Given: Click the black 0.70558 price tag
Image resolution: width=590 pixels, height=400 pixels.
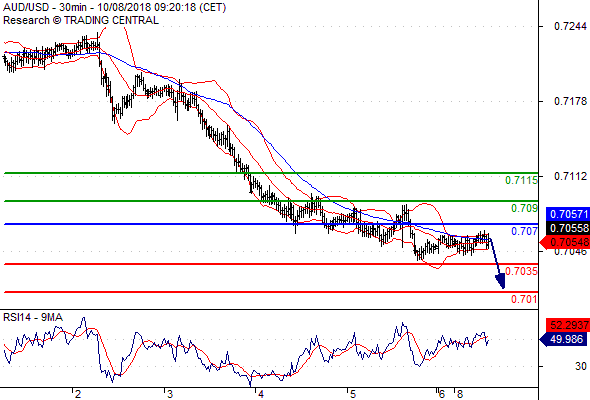Looking at the screenshot, I should [568, 228].
